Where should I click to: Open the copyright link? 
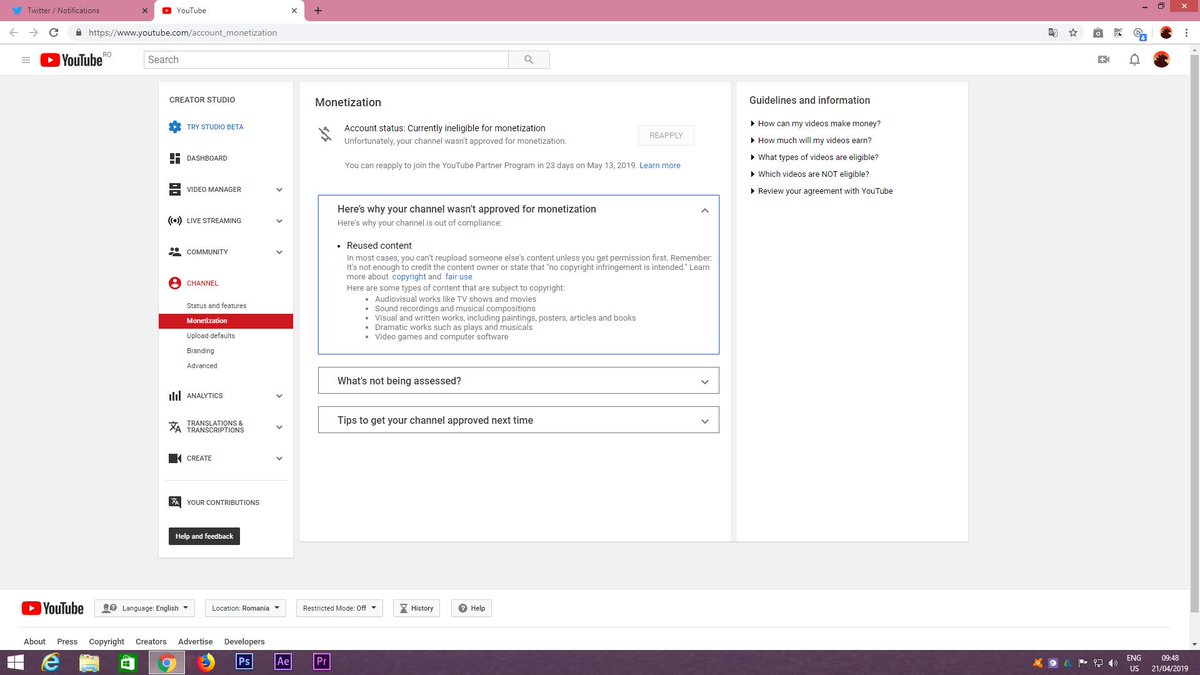click(x=409, y=277)
